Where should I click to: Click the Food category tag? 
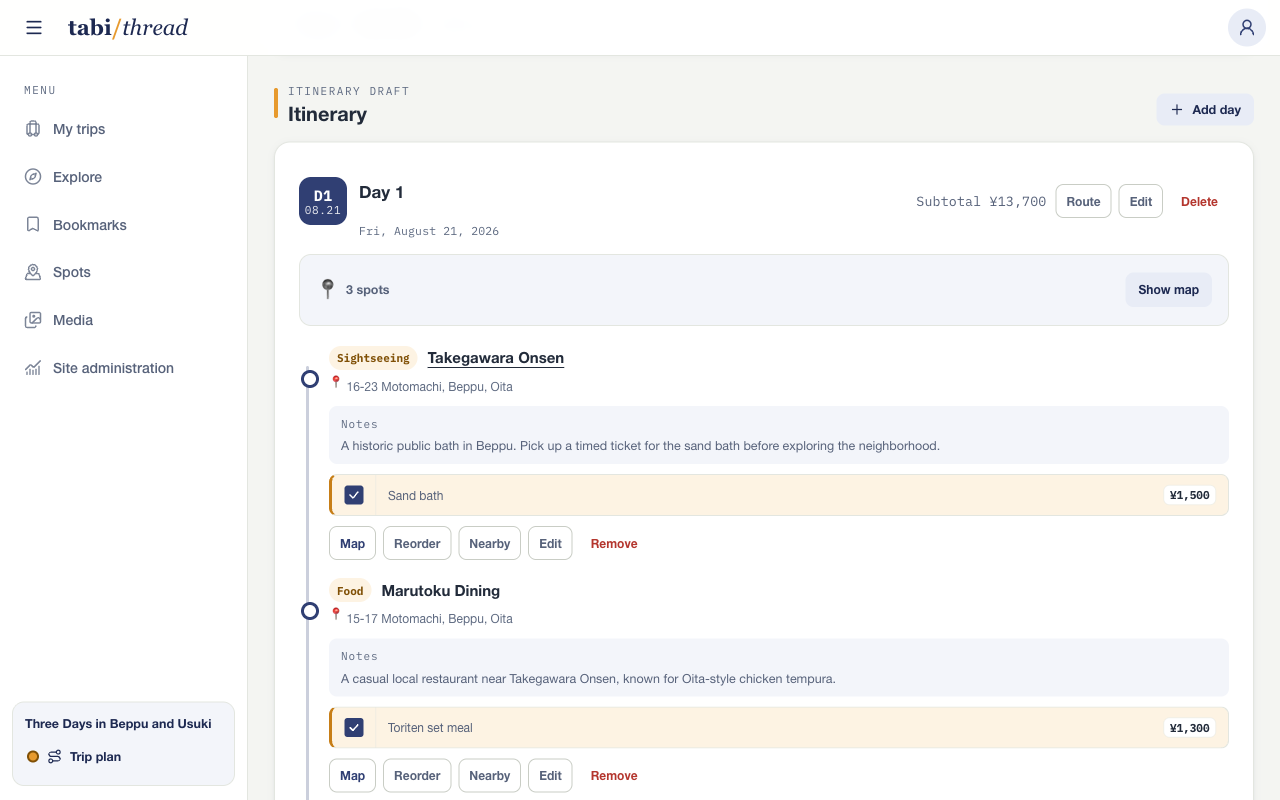(x=350, y=590)
